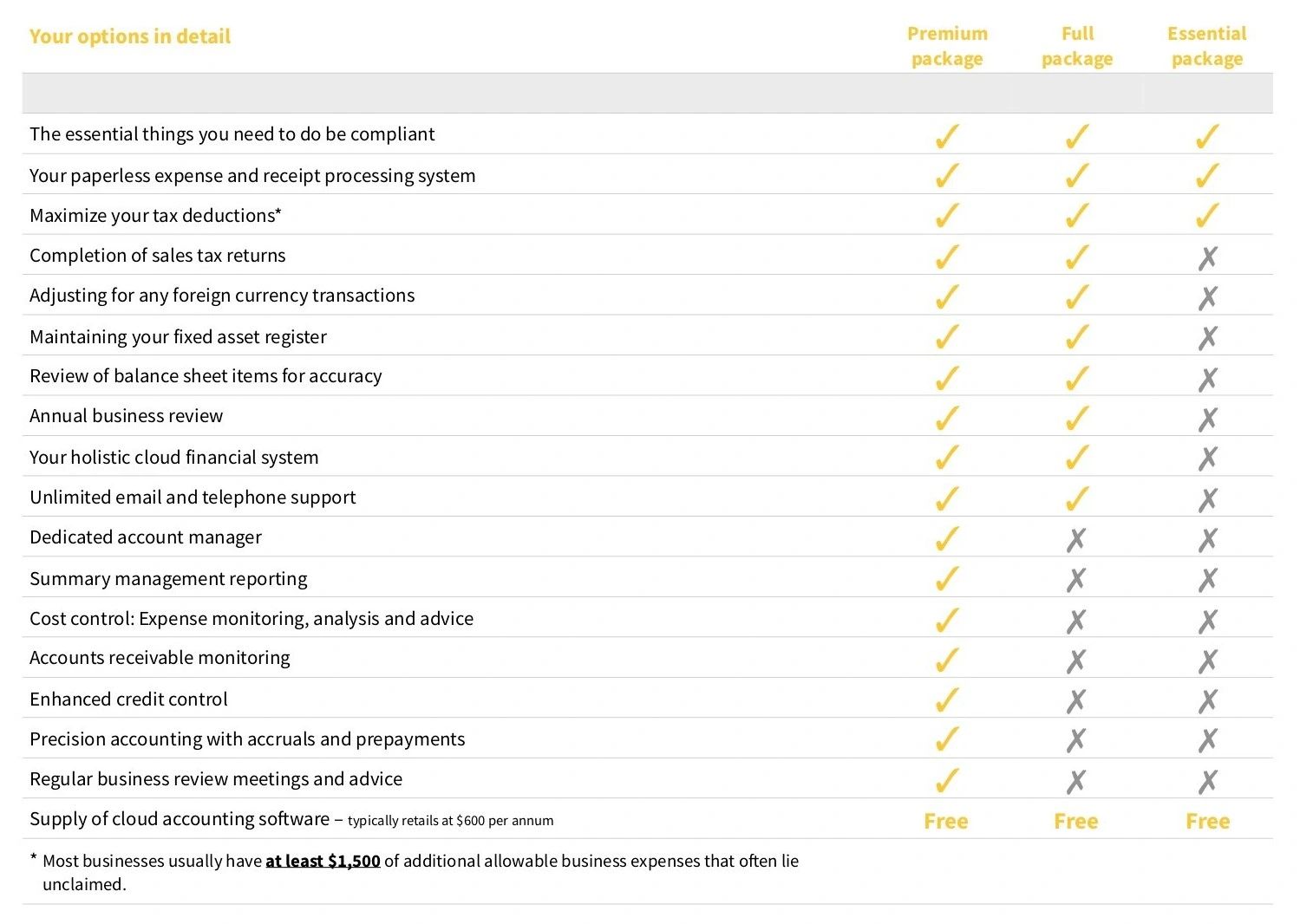Click Full package cross for Summary management reporting
Viewport: 1300px width, 924px height.
1076,579
